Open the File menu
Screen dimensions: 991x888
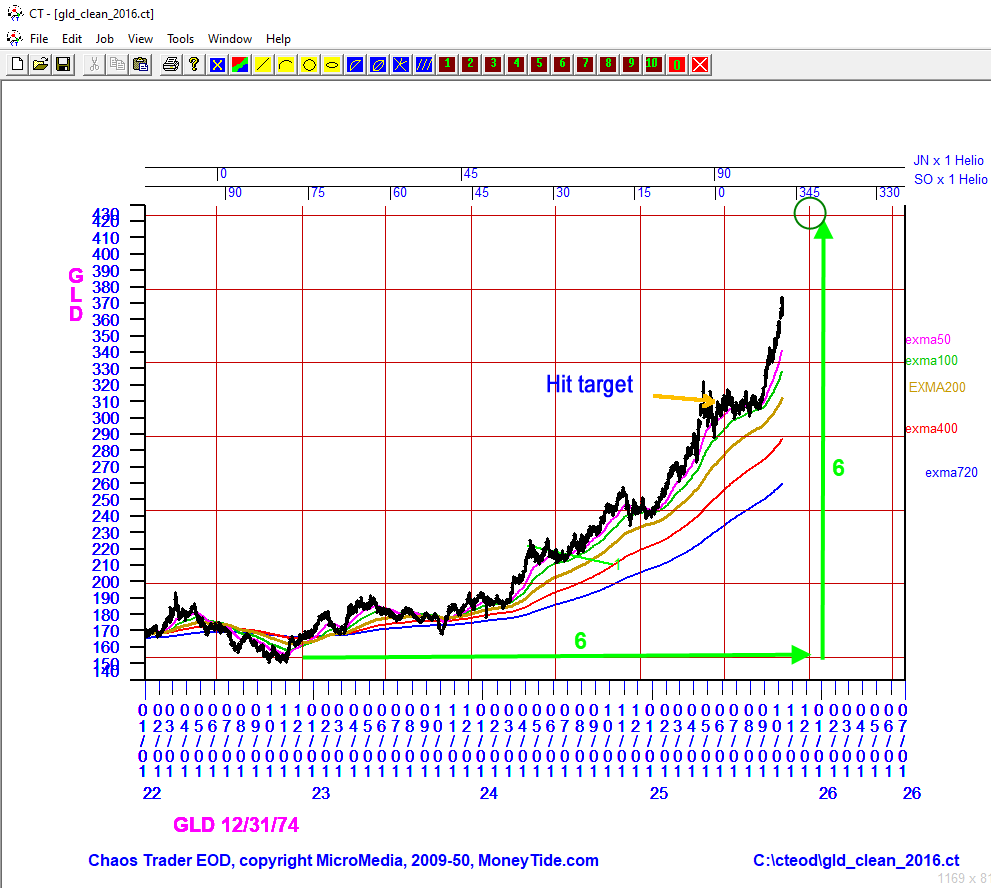(39, 39)
